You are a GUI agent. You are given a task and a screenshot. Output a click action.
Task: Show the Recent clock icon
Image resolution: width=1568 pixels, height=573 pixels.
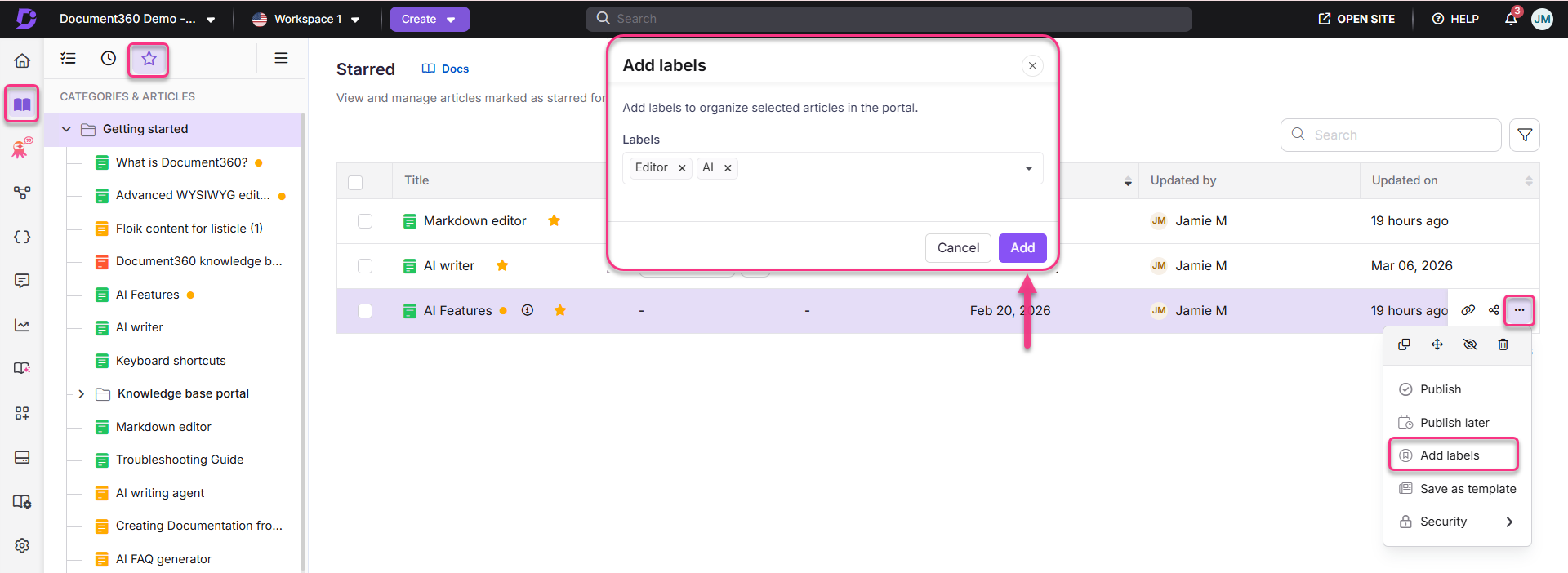click(x=109, y=58)
